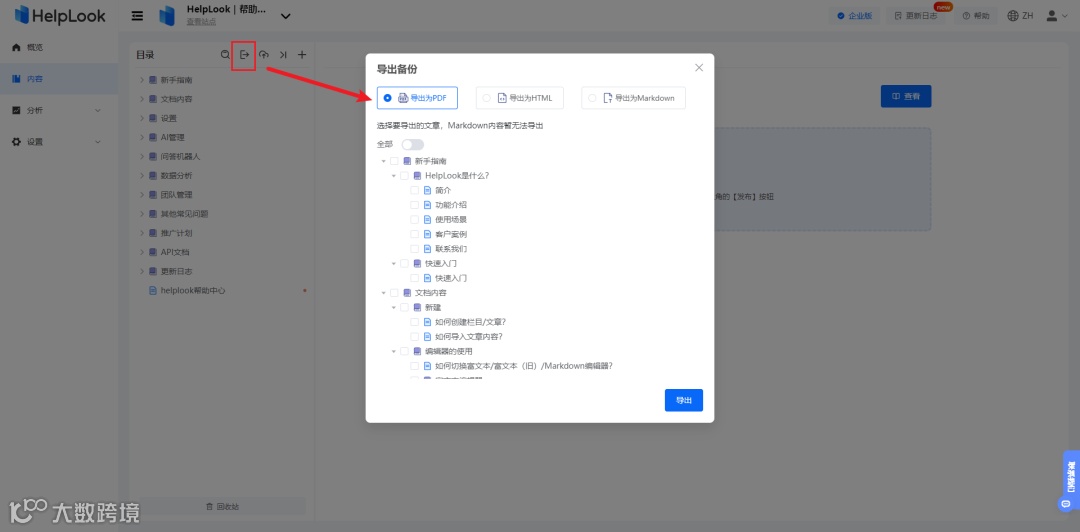Collapse the 编辑器的使用 tree node
The image size is (1080, 532).
tap(394, 351)
